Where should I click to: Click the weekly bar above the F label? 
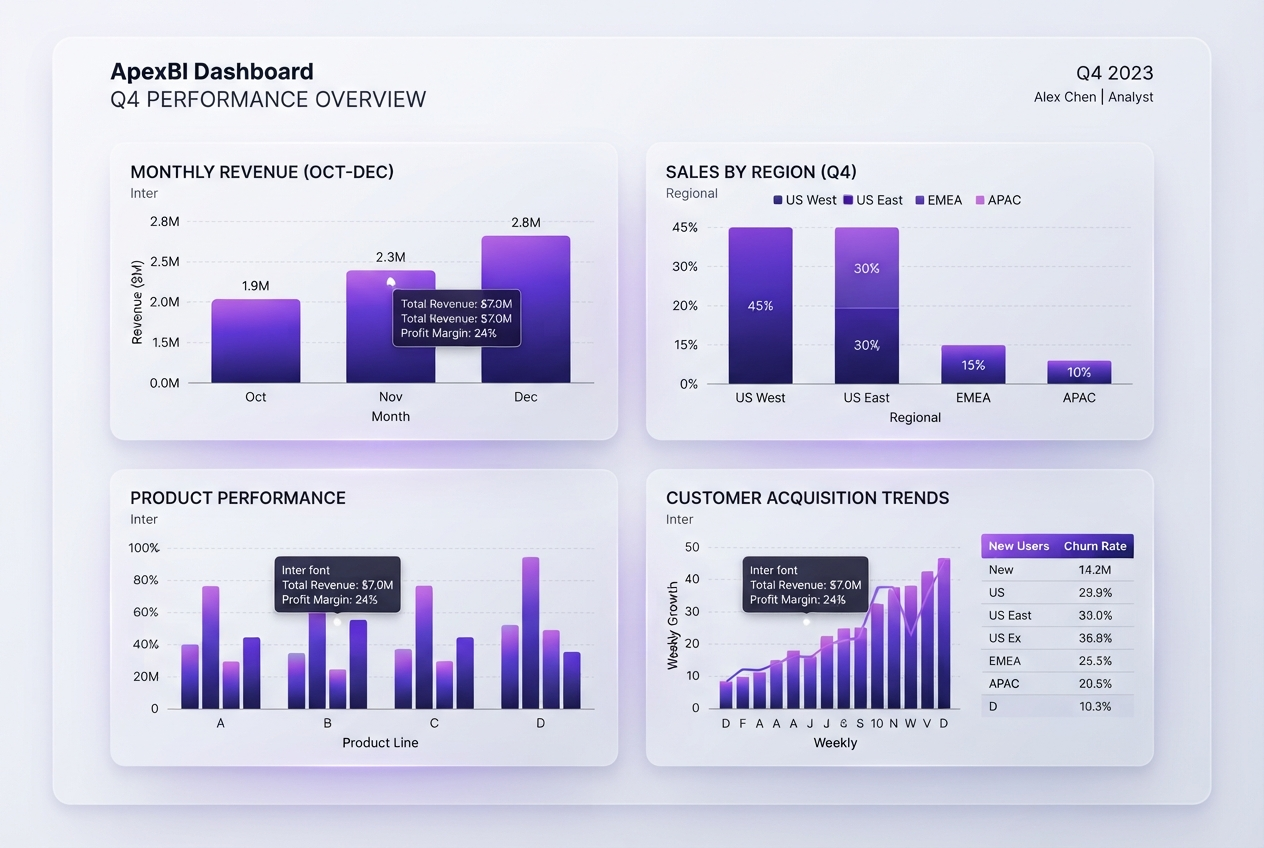[x=742, y=693]
